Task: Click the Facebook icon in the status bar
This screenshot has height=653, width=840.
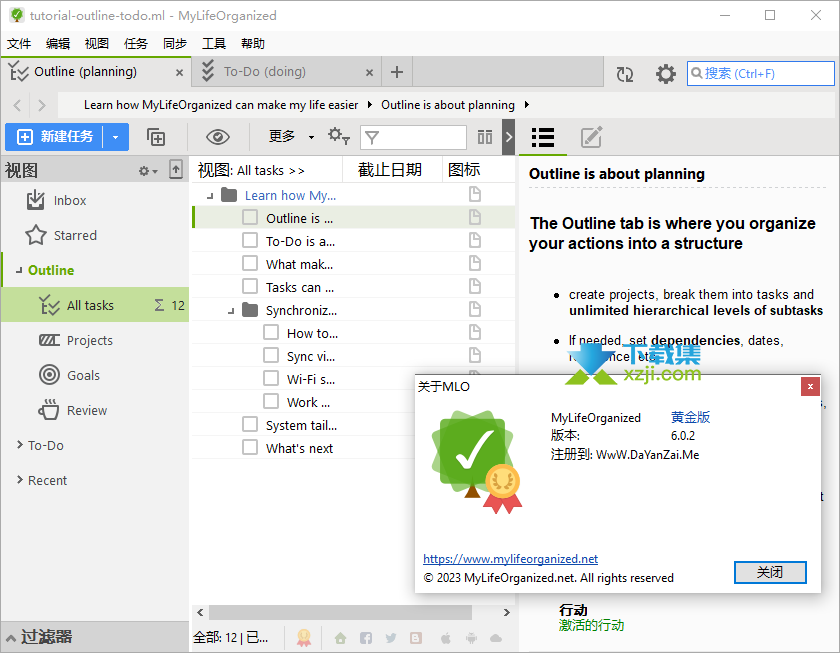Action: click(366, 637)
